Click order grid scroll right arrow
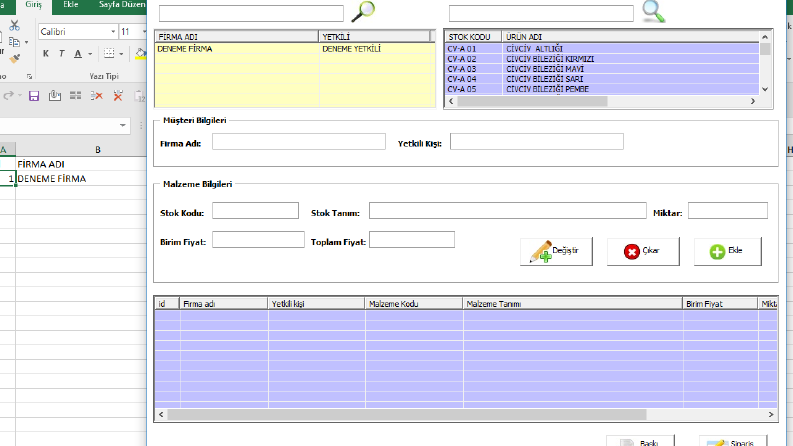 (771, 415)
